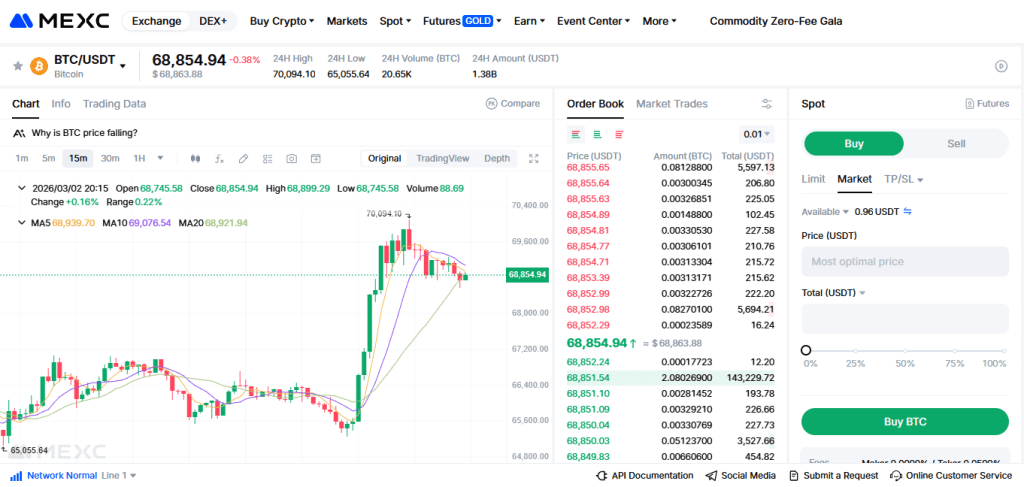The image size is (1024, 487).
Task: Select the Buy side toggle
Action: [x=854, y=144]
